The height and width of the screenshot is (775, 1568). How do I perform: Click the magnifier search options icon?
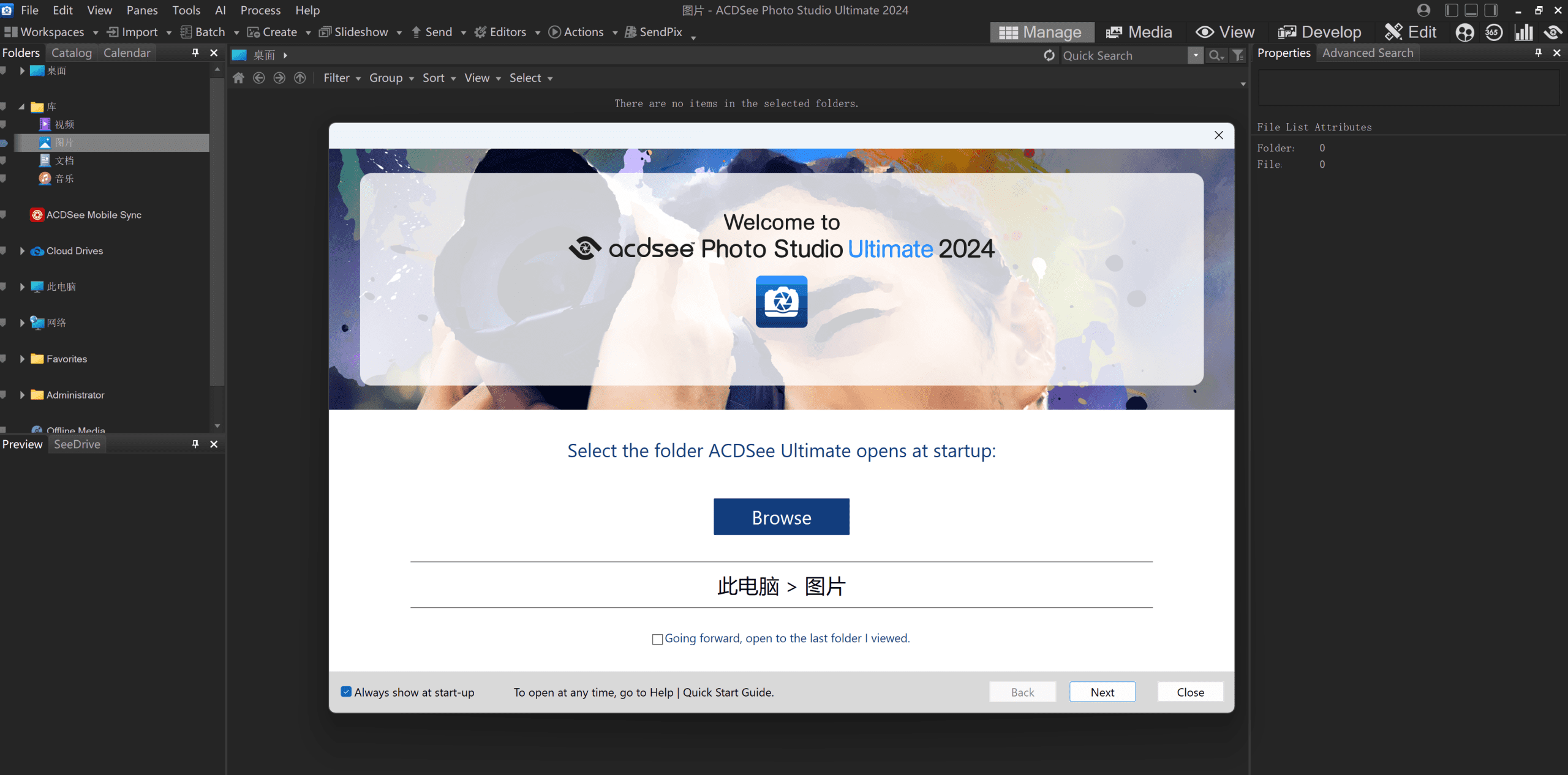tap(1216, 56)
